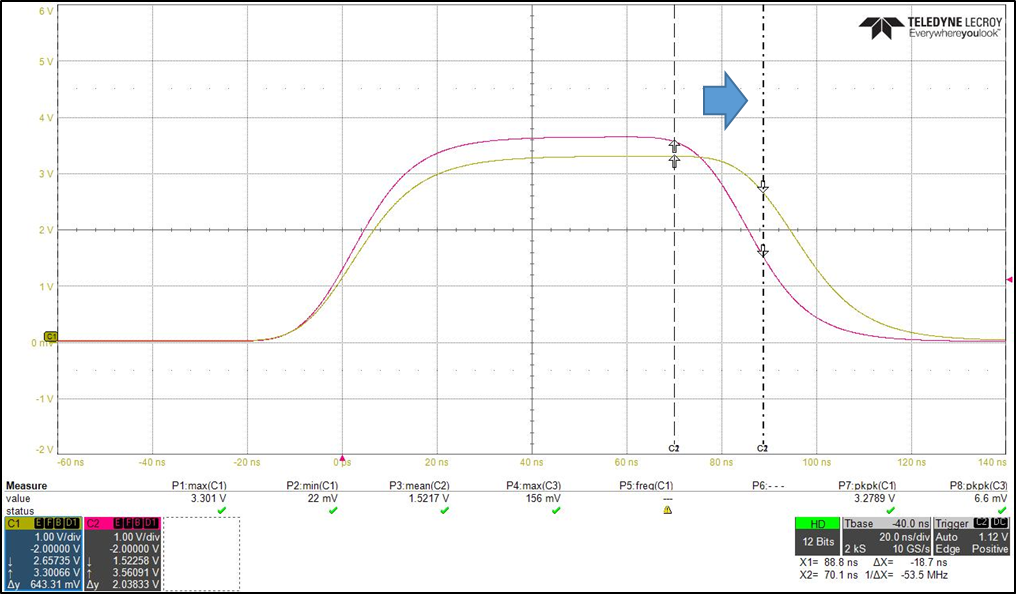Click the P5 freq(C1) warning status icon

click(x=667, y=510)
